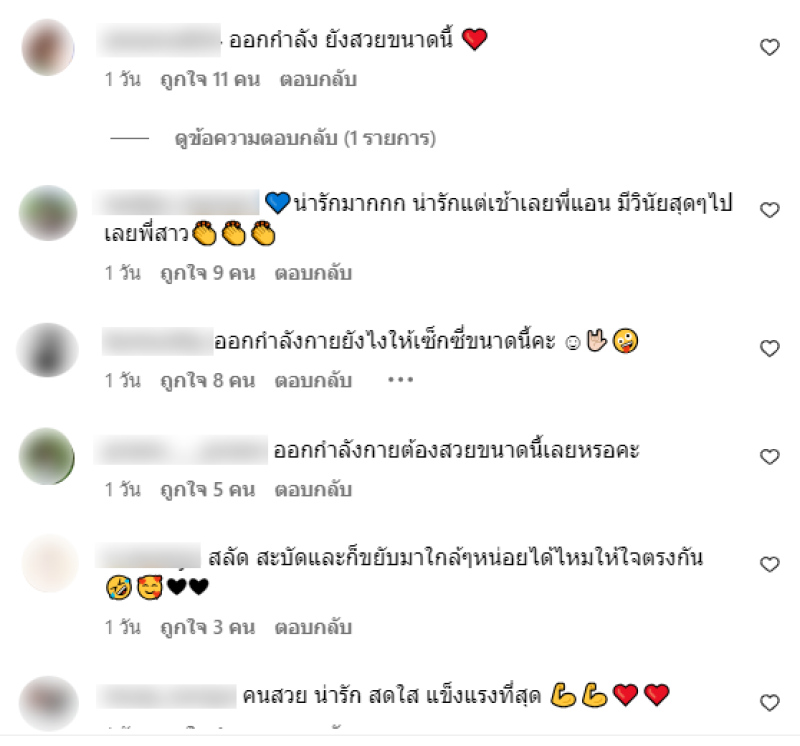Reply to the comment with 9 likes
Screen dimensions: 800x746
(x=313, y=273)
